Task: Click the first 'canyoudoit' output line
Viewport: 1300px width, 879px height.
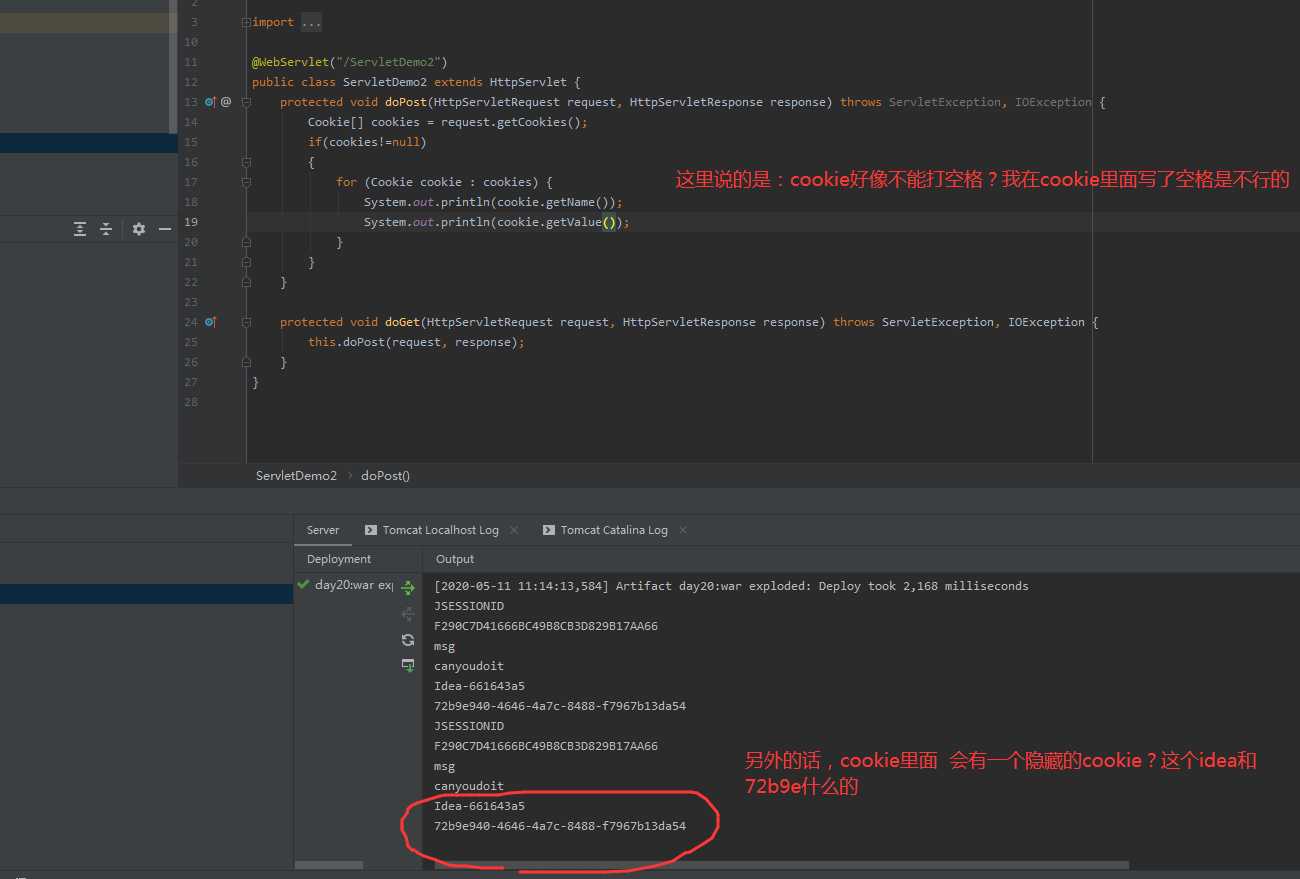Action: point(469,666)
